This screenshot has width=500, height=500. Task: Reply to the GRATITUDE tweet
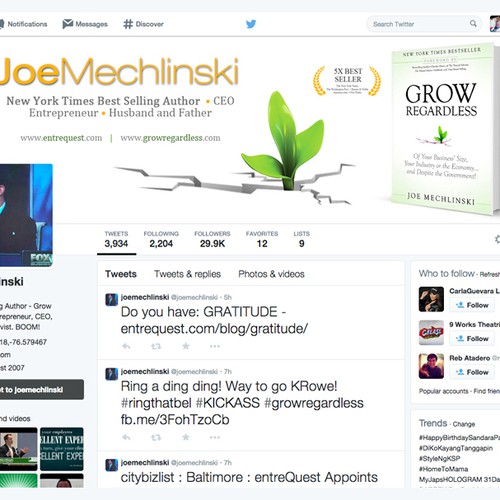tap(126, 346)
